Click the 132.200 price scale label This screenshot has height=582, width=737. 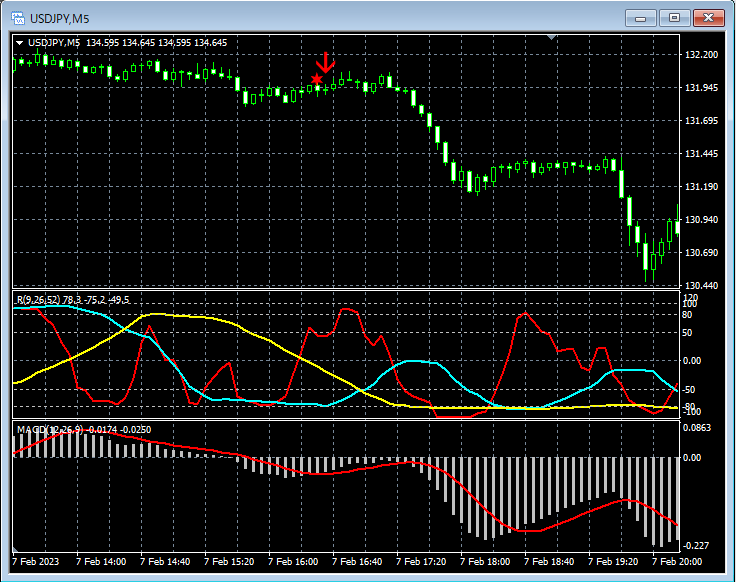click(x=703, y=55)
